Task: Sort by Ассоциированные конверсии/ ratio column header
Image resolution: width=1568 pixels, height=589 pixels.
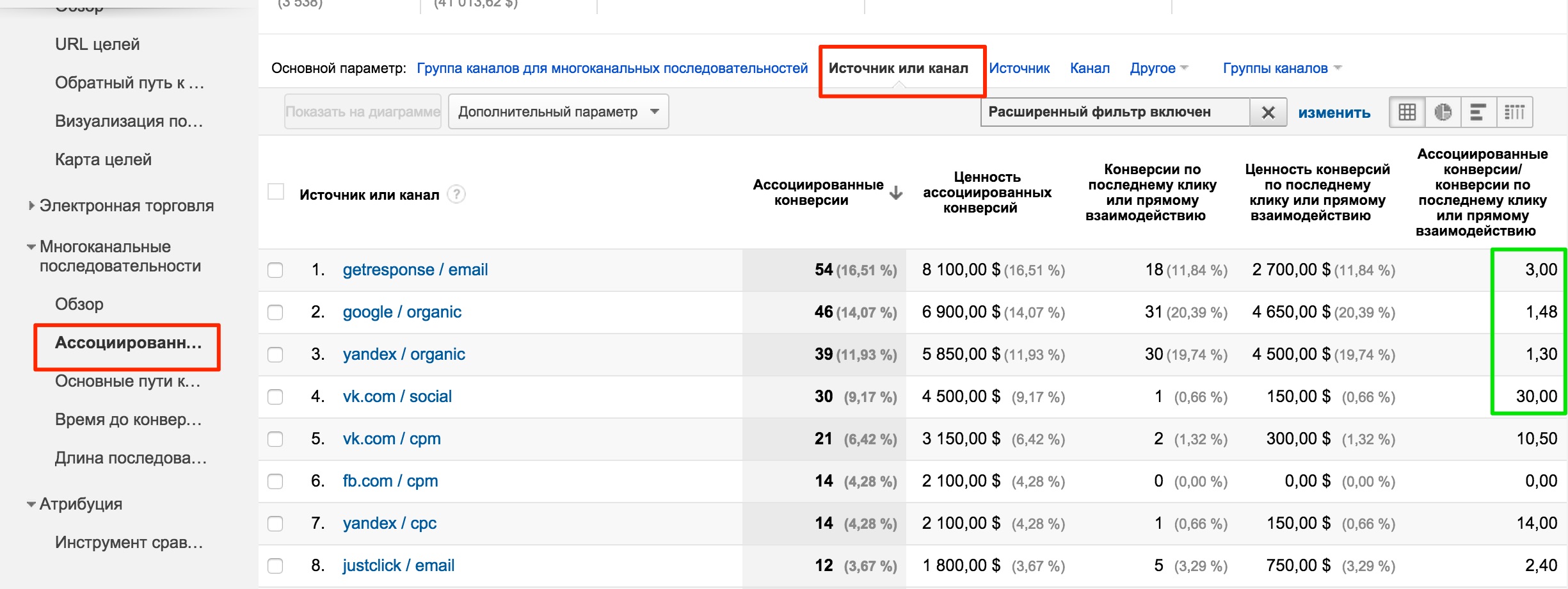Action: coord(1482,192)
